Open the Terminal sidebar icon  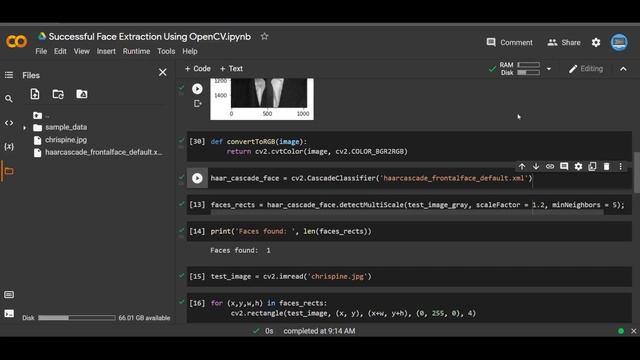click(x=9, y=313)
